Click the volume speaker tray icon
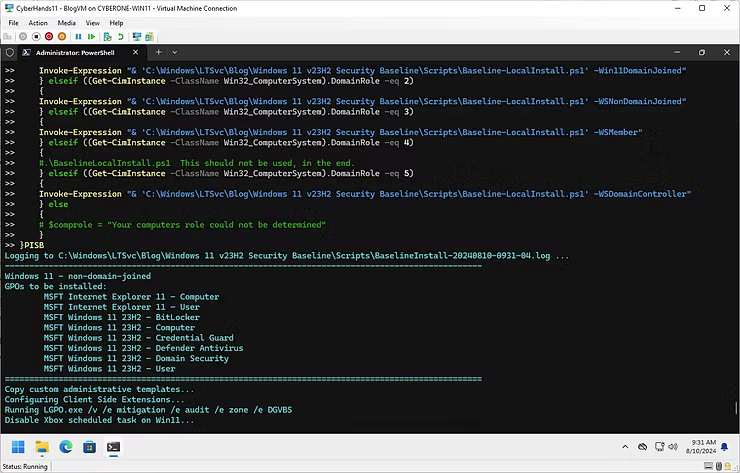Viewport: 740px width, 473px height. point(673,447)
